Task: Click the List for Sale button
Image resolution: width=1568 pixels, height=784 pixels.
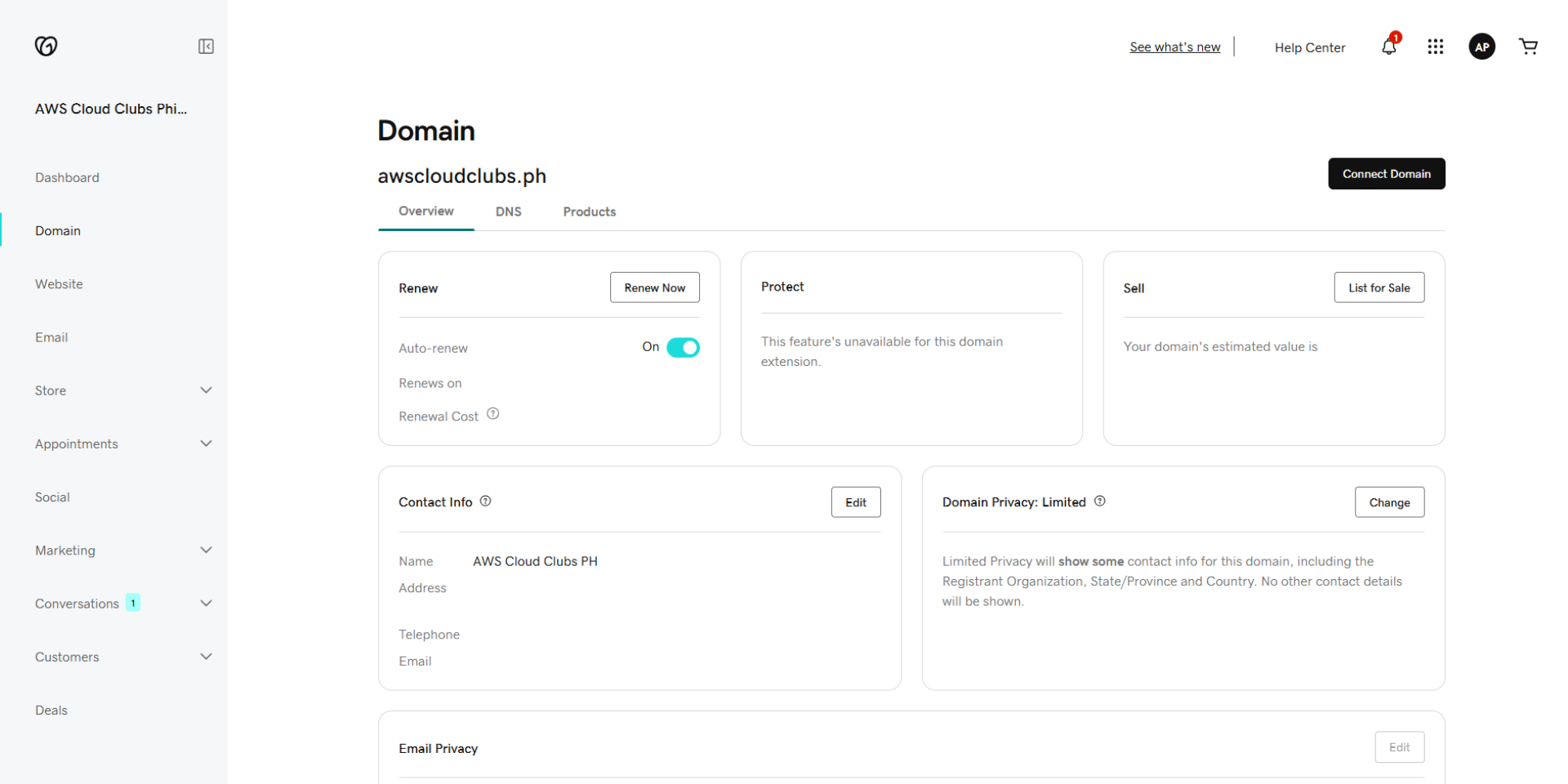Action: (x=1379, y=287)
